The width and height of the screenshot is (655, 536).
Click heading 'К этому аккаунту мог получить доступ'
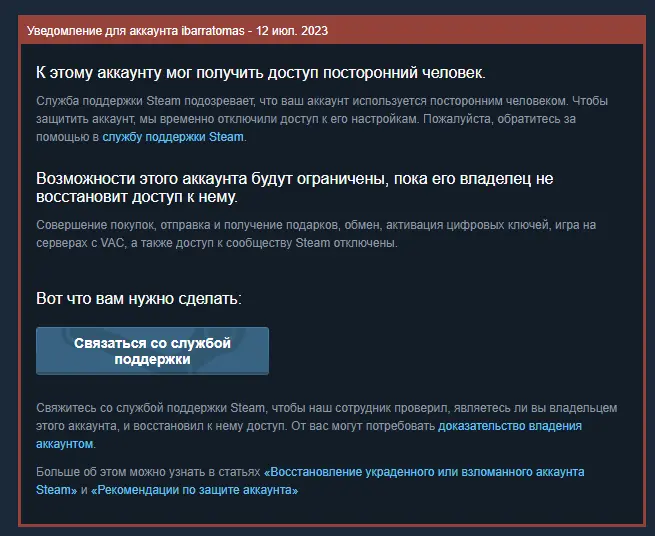[x=261, y=73]
